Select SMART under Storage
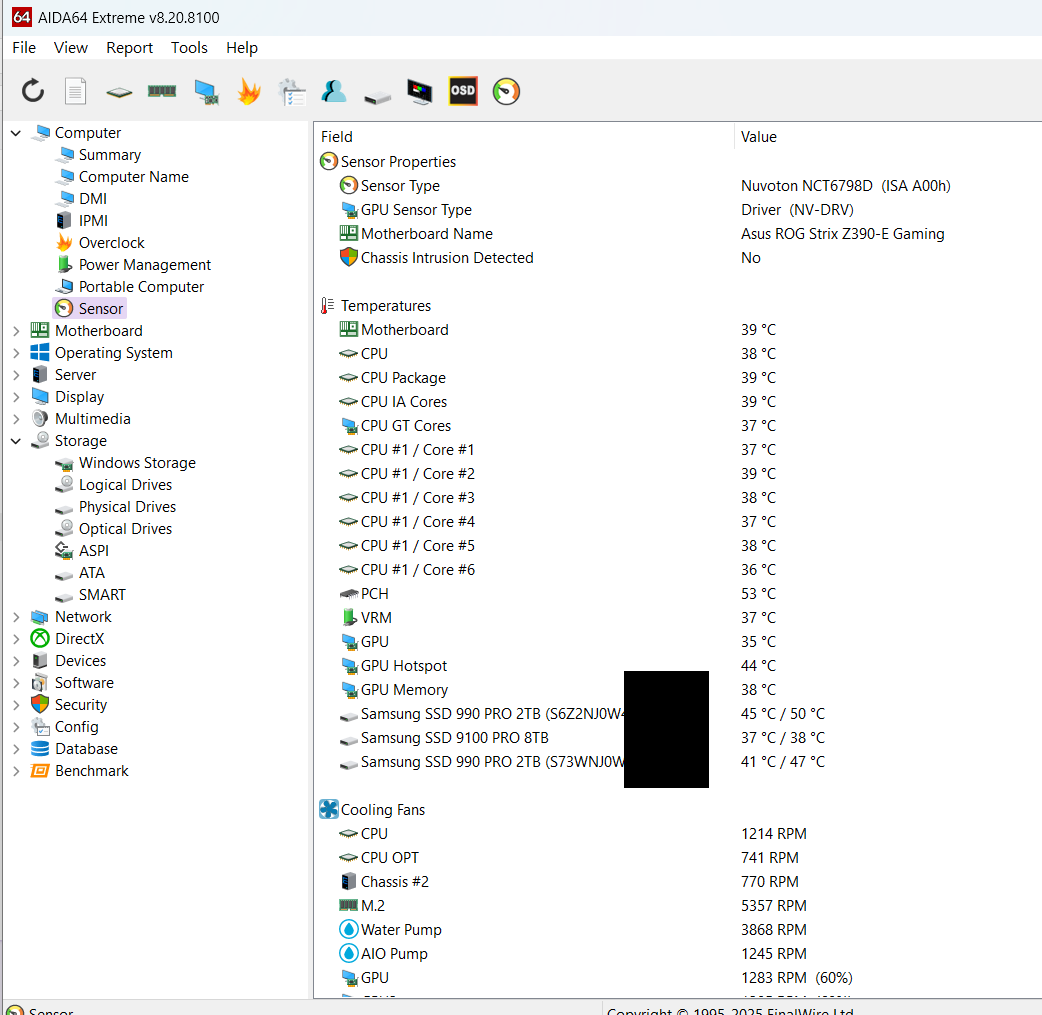Screen dimensions: 1042x1015 click(102, 595)
